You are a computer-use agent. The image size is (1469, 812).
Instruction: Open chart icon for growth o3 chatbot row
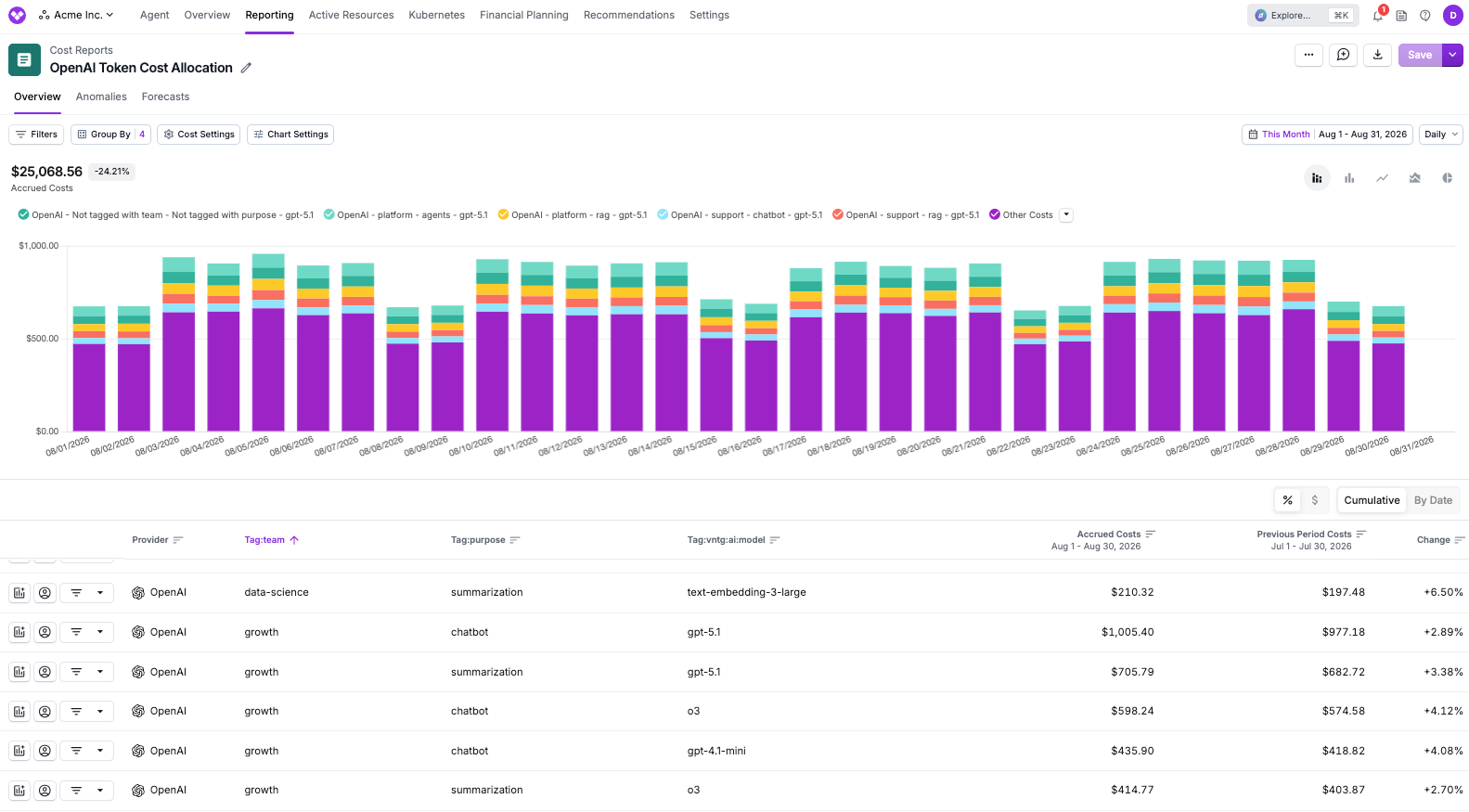(x=19, y=711)
